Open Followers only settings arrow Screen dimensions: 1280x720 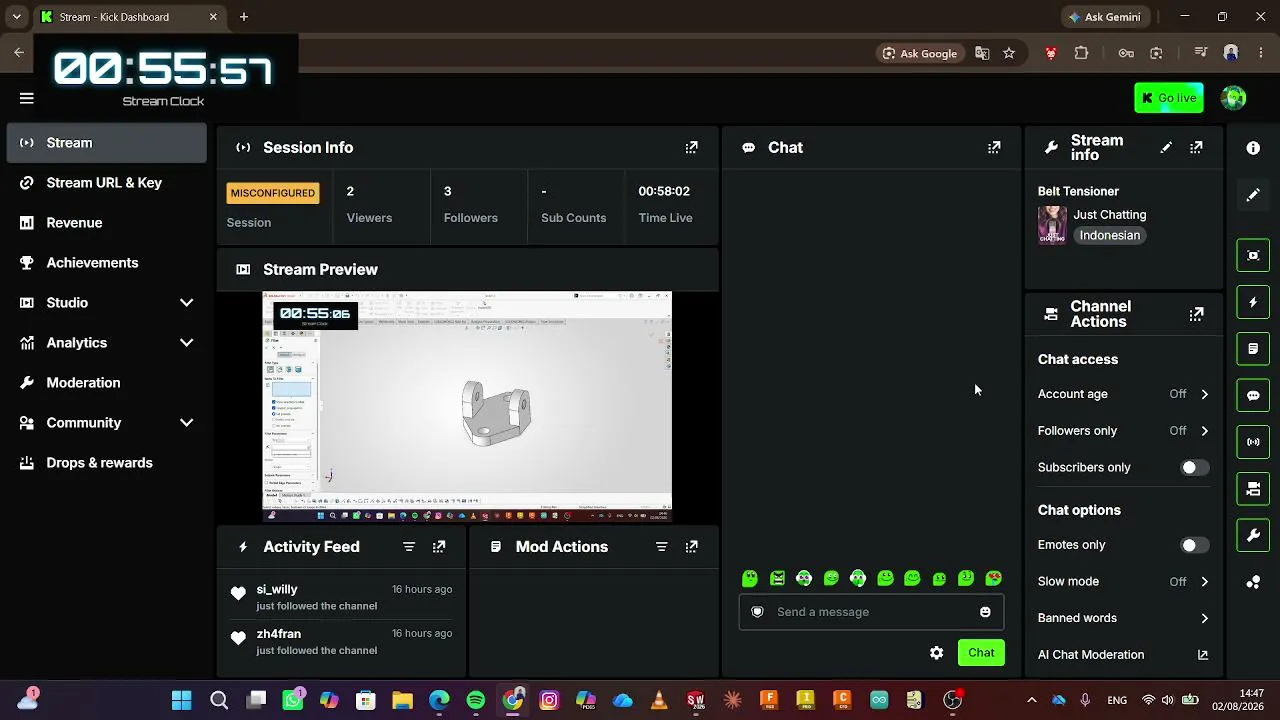[1204, 431]
